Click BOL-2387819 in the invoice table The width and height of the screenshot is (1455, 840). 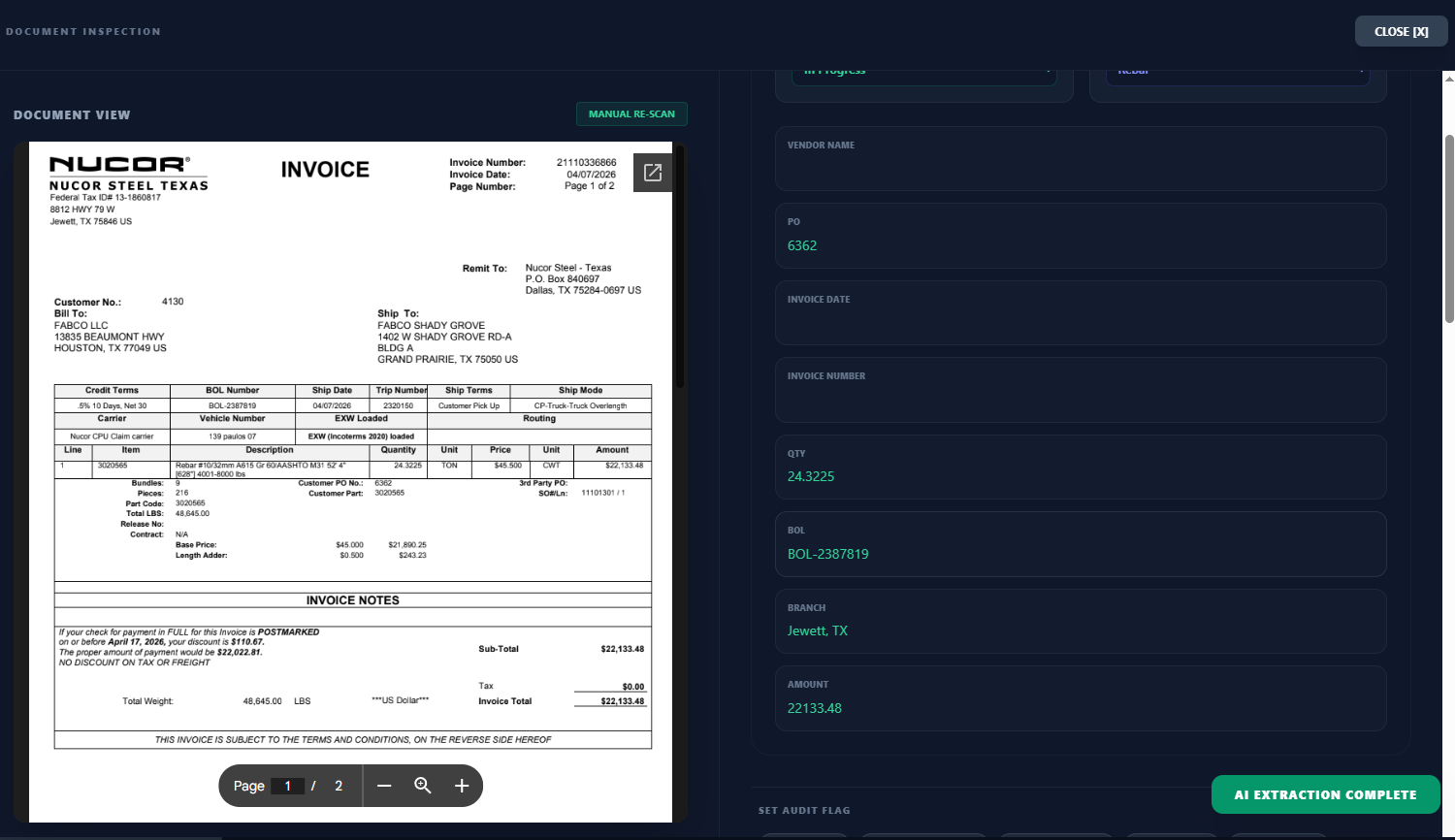[x=233, y=406]
